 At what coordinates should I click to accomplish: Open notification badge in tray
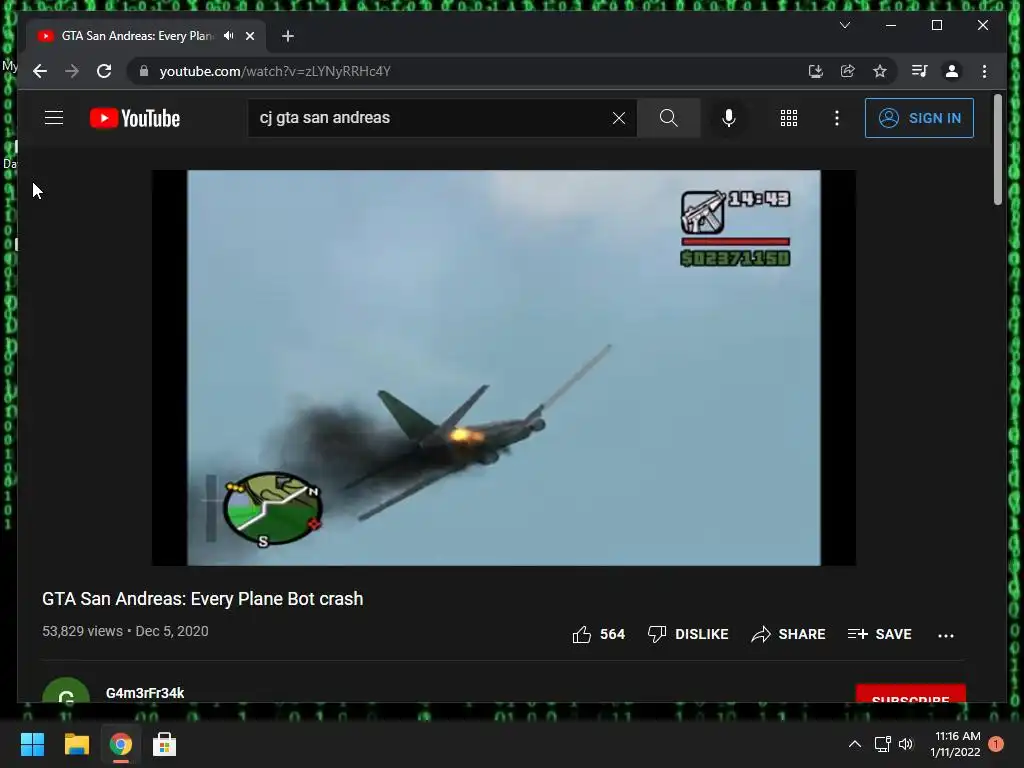click(996, 744)
